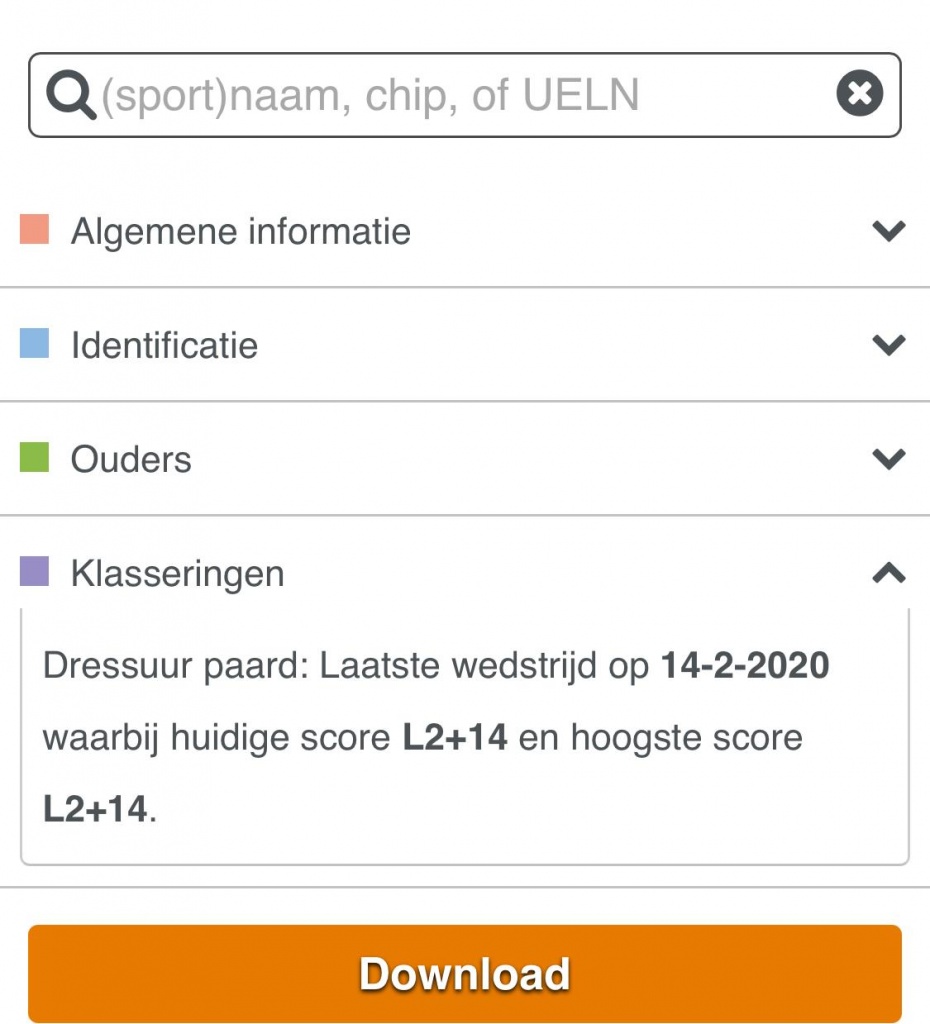Open the Ouders heading
The height and width of the screenshot is (1024, 930).
click(x=131, y=459)
